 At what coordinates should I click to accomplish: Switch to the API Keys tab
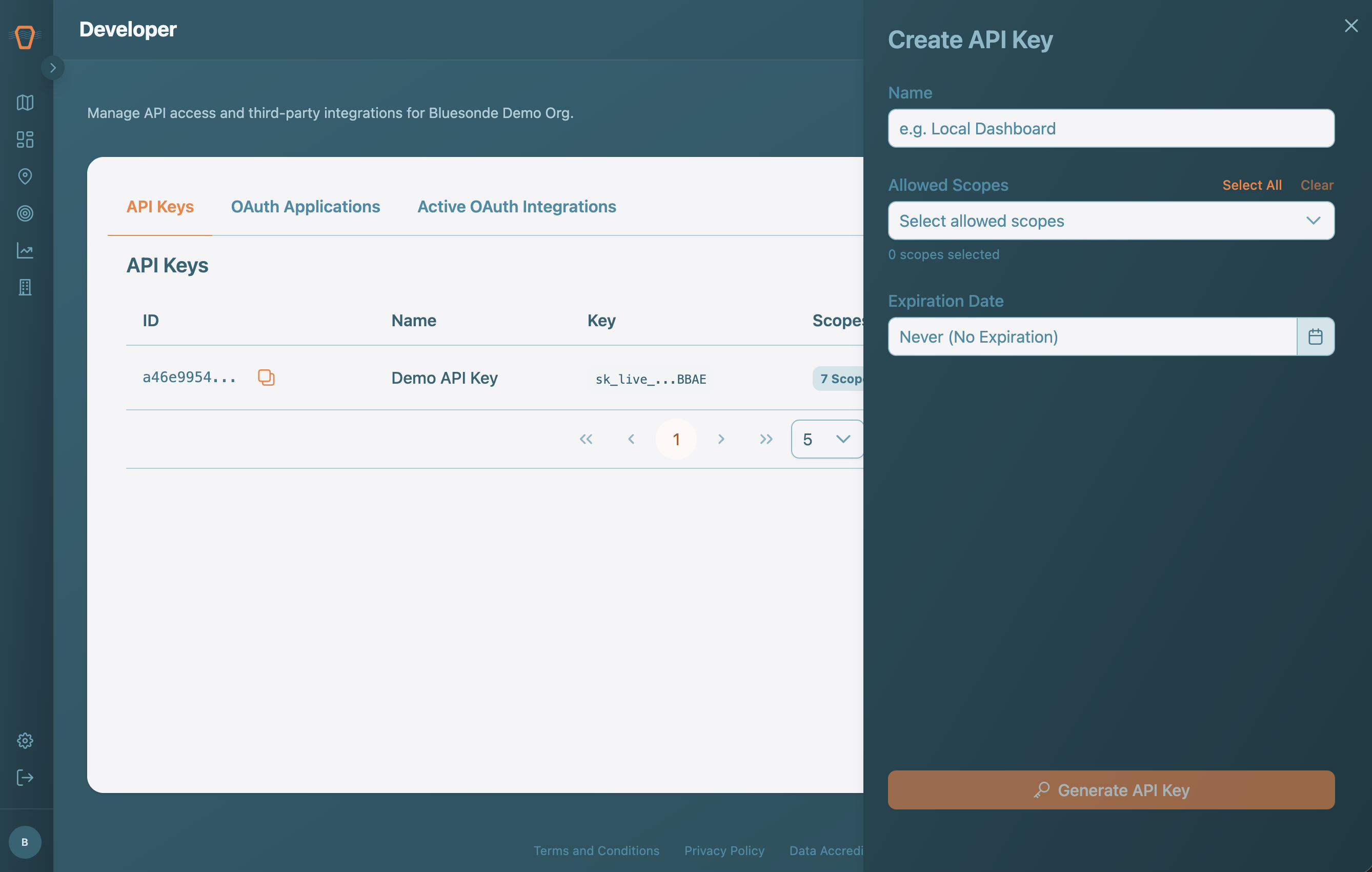(160, 206)
